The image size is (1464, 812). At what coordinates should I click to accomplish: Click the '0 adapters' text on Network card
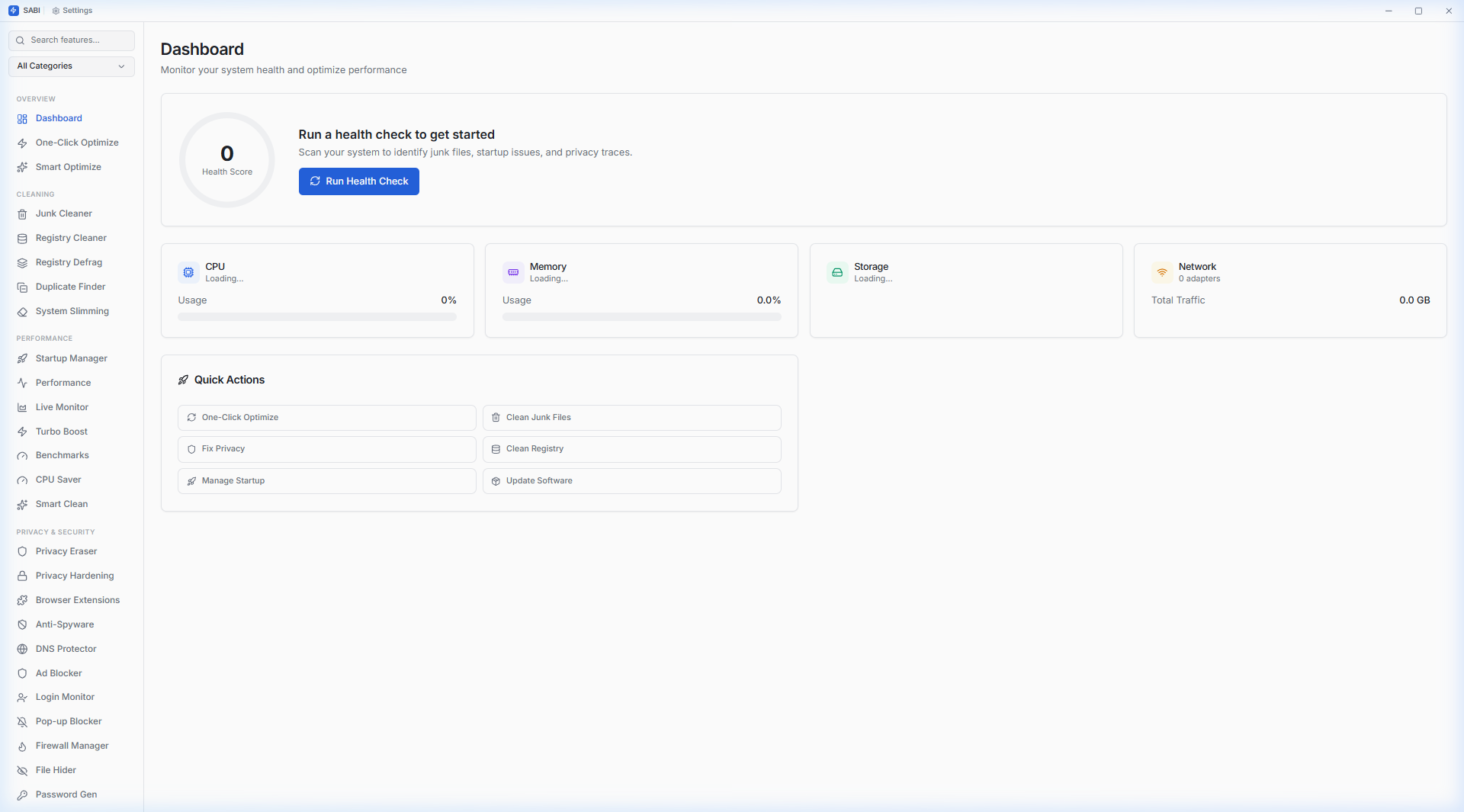1199,279
